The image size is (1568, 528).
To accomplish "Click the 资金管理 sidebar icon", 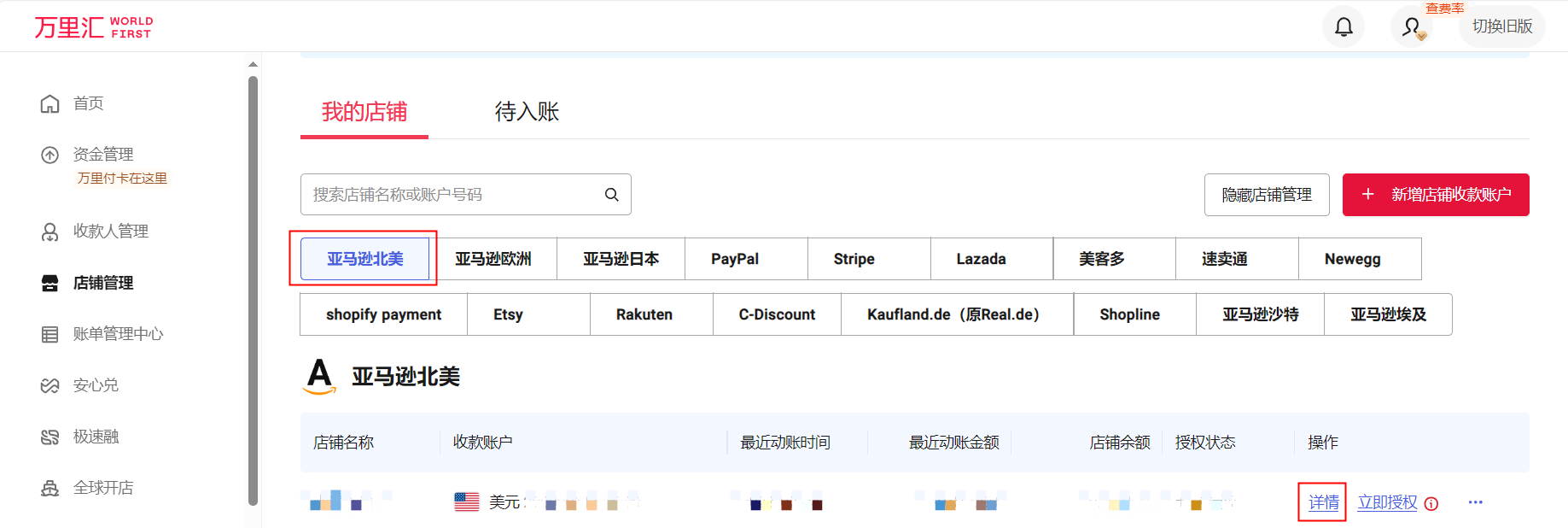I will coord(50,155).
